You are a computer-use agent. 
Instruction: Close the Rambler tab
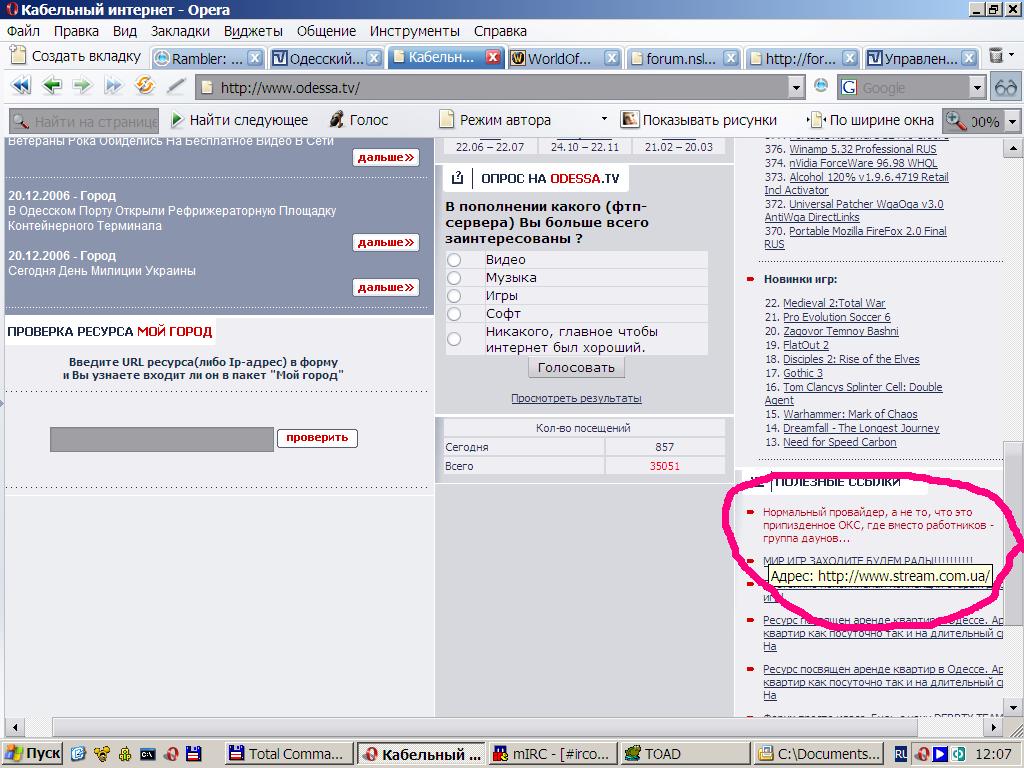click(255, 58)
